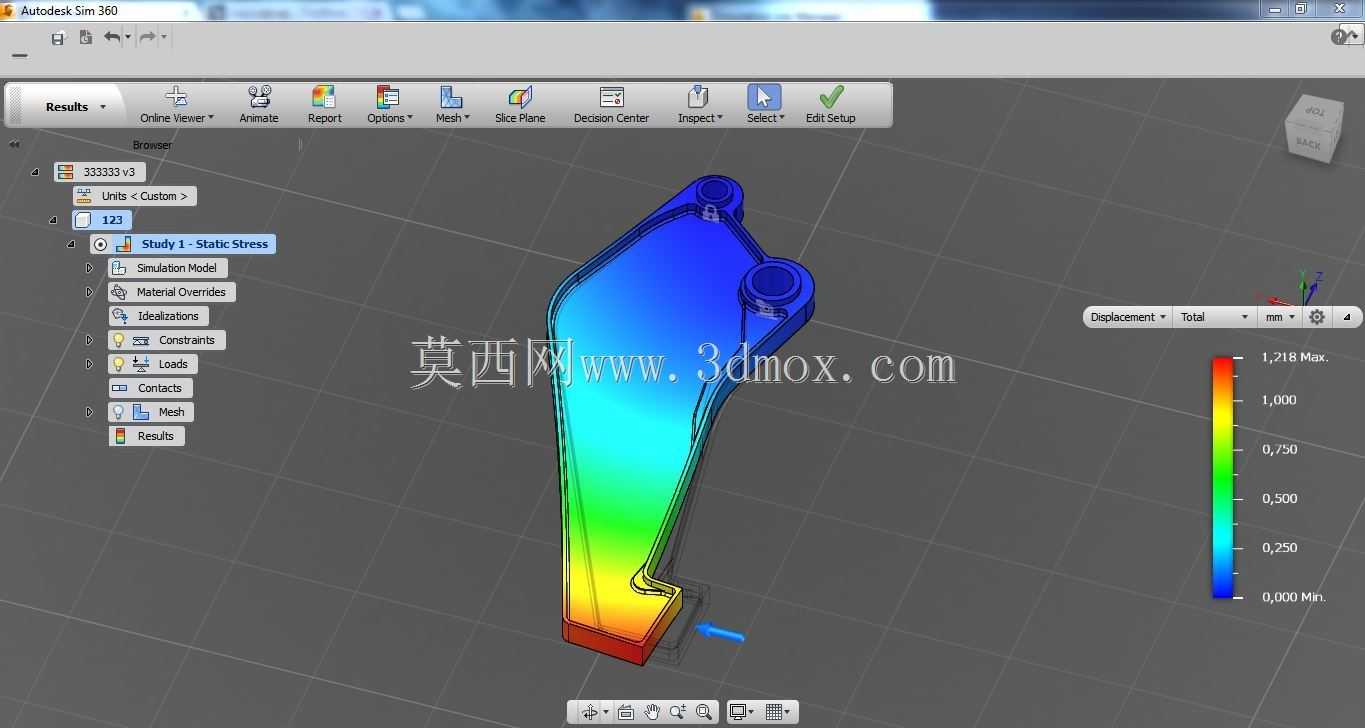The image size is (1365, 728).
Task: Activate the Orbit navigation tool
Action: click(x=589, y=712)
